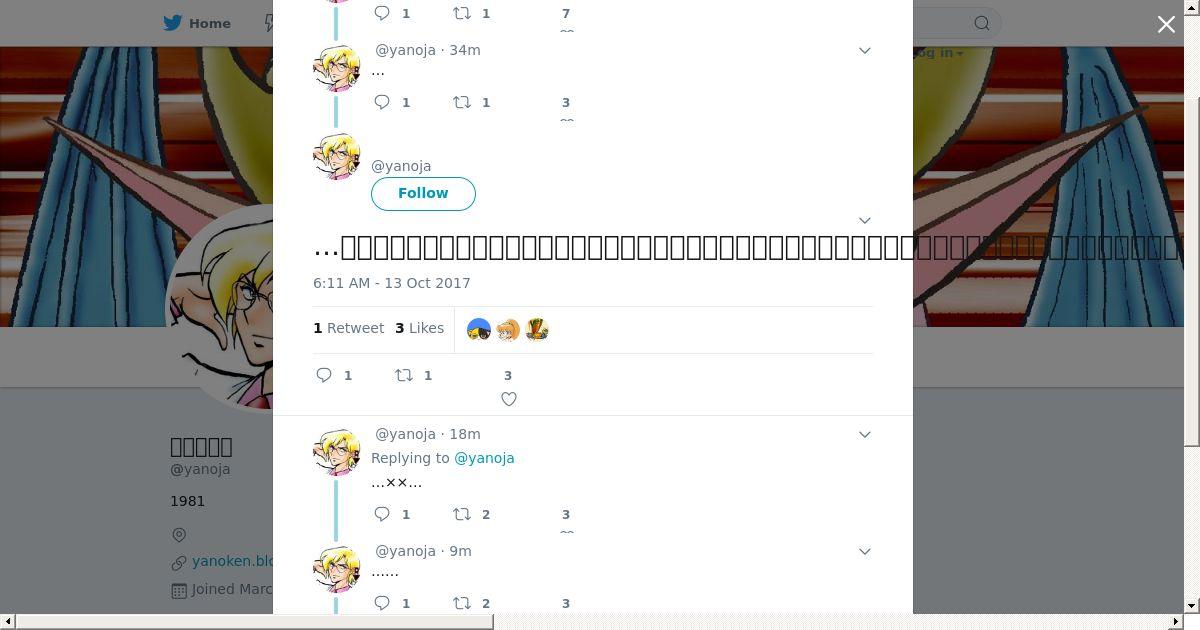Click the first liker's avatar thumbnail
This screenshot has width=1200, height=630.
(x=479, y=329)
